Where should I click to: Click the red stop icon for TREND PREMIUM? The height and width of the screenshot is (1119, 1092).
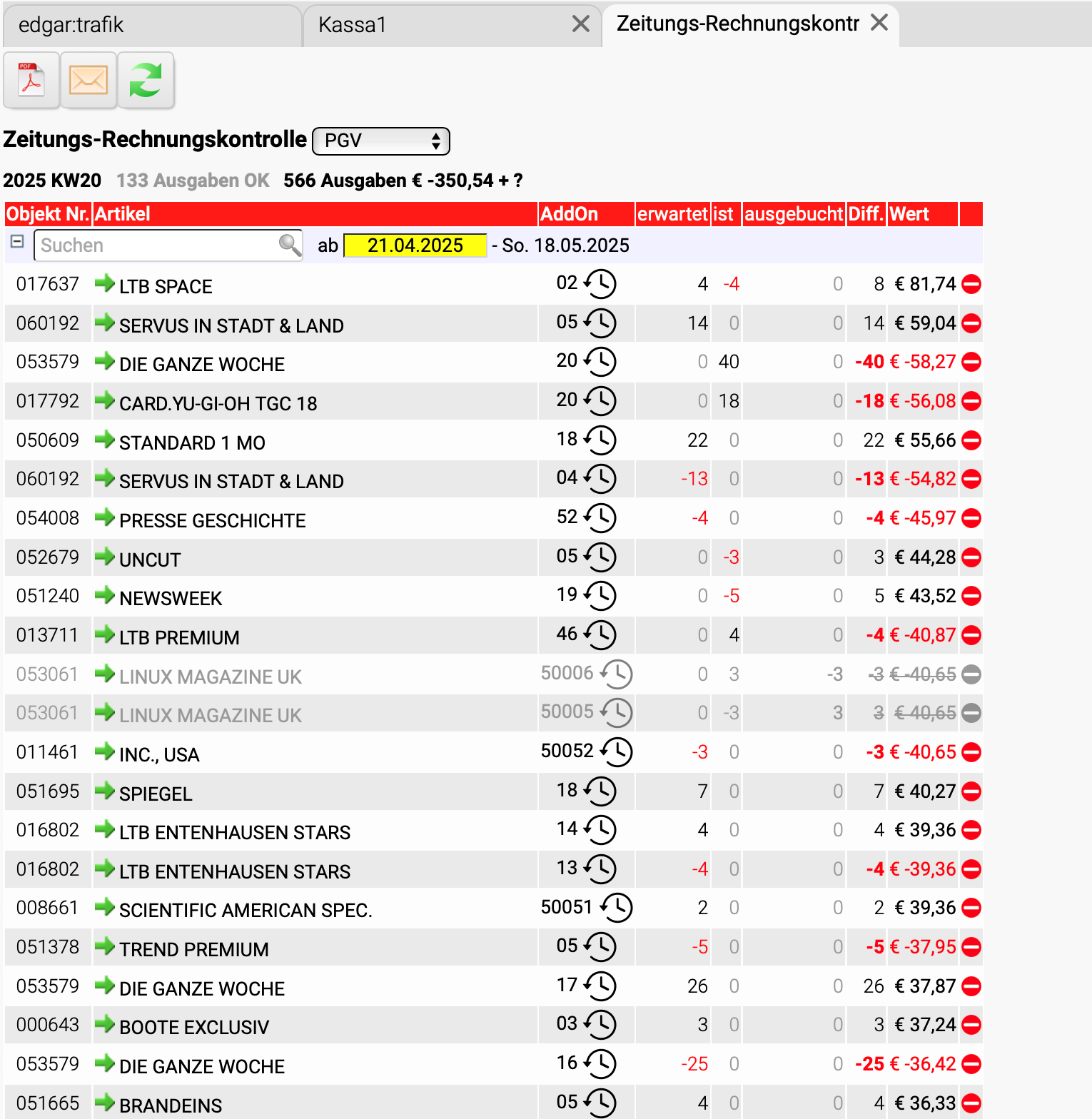coord(971,947)
